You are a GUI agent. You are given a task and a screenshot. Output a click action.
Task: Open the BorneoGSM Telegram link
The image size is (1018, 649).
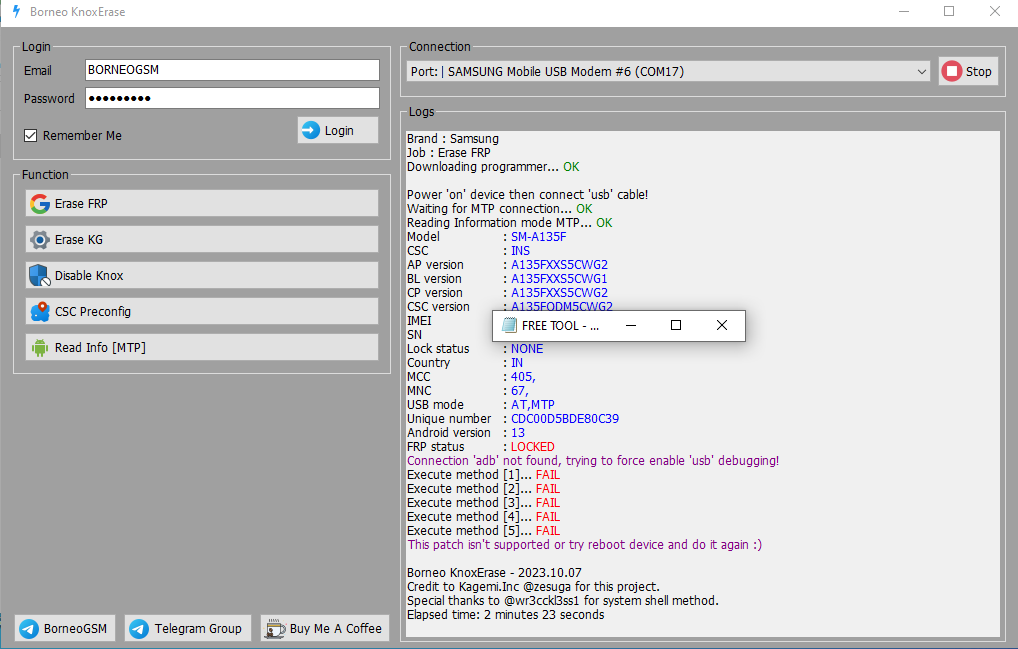click(x=65, y=628)
